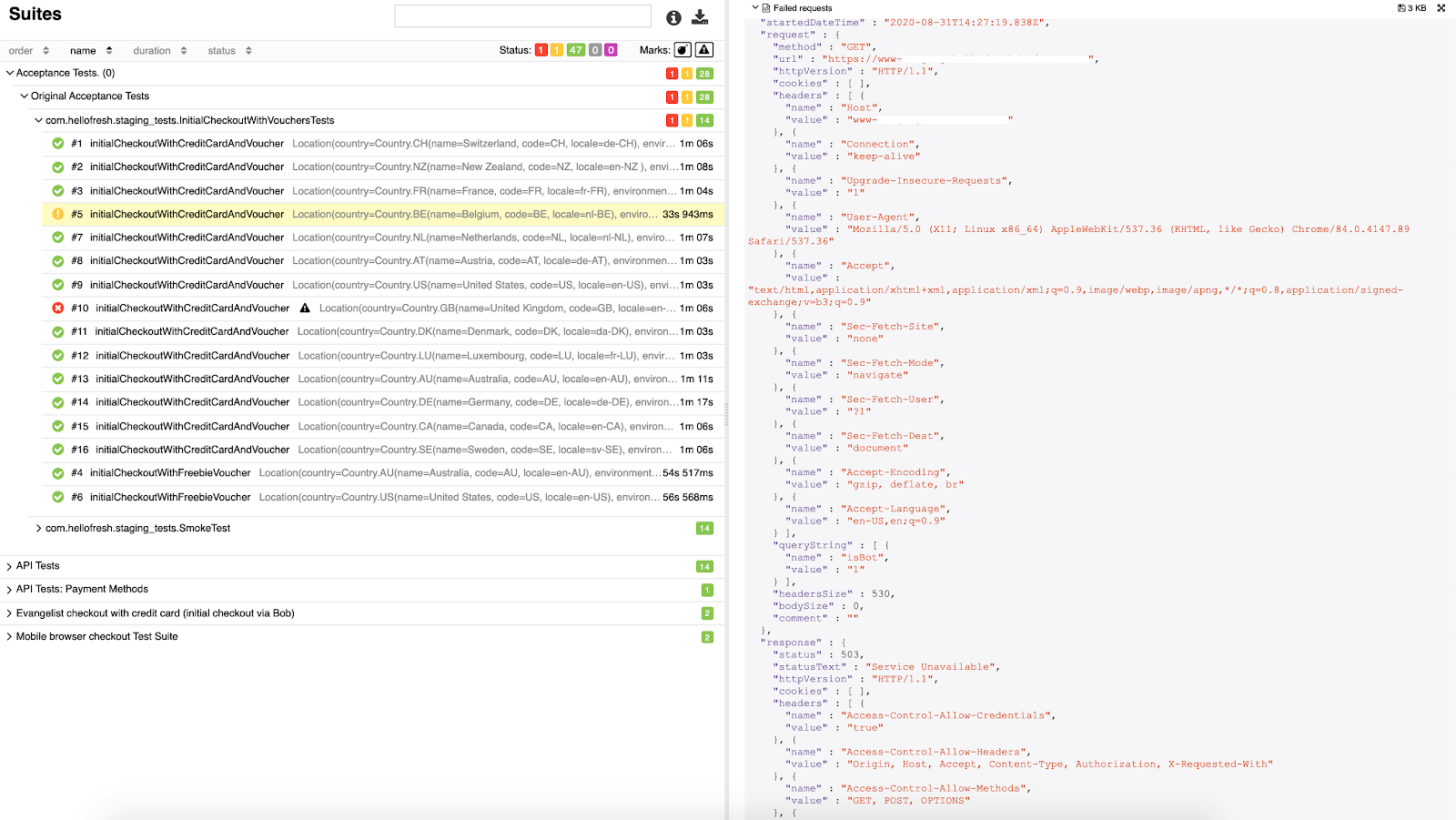Image resolution: width=1456 pixels, height=820 pixels.
Task: Open the Failed requests attachment in fullscreen
Action: click(x=1441, y=8)
